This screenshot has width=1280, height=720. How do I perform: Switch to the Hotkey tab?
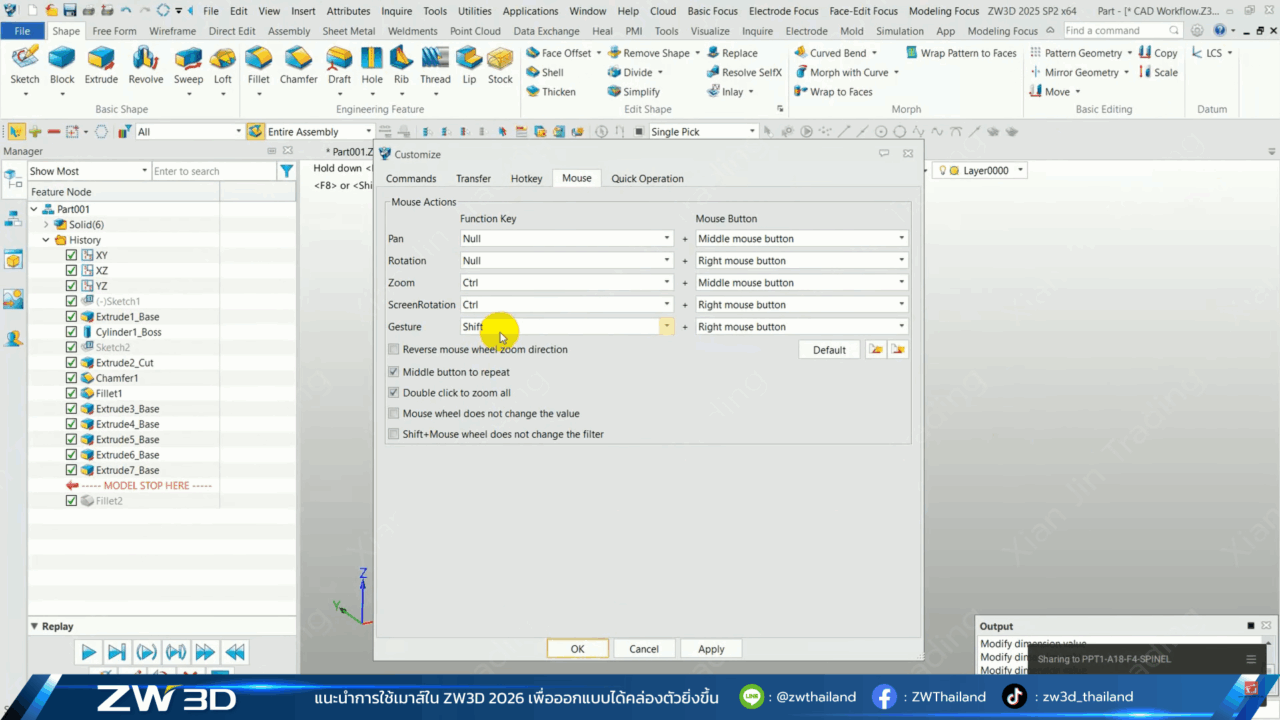pos(526,179)
